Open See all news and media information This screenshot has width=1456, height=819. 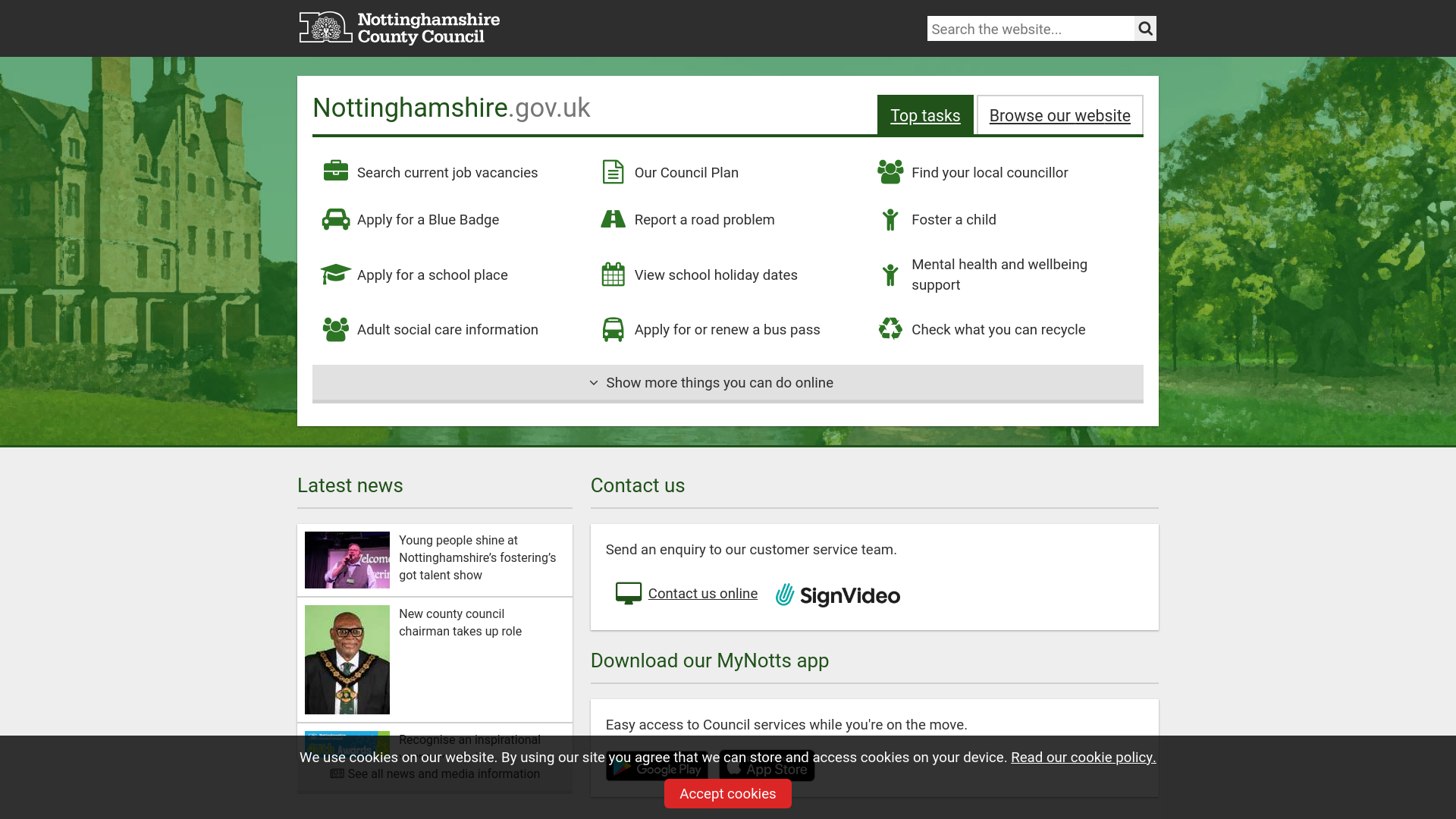point(435,774)
